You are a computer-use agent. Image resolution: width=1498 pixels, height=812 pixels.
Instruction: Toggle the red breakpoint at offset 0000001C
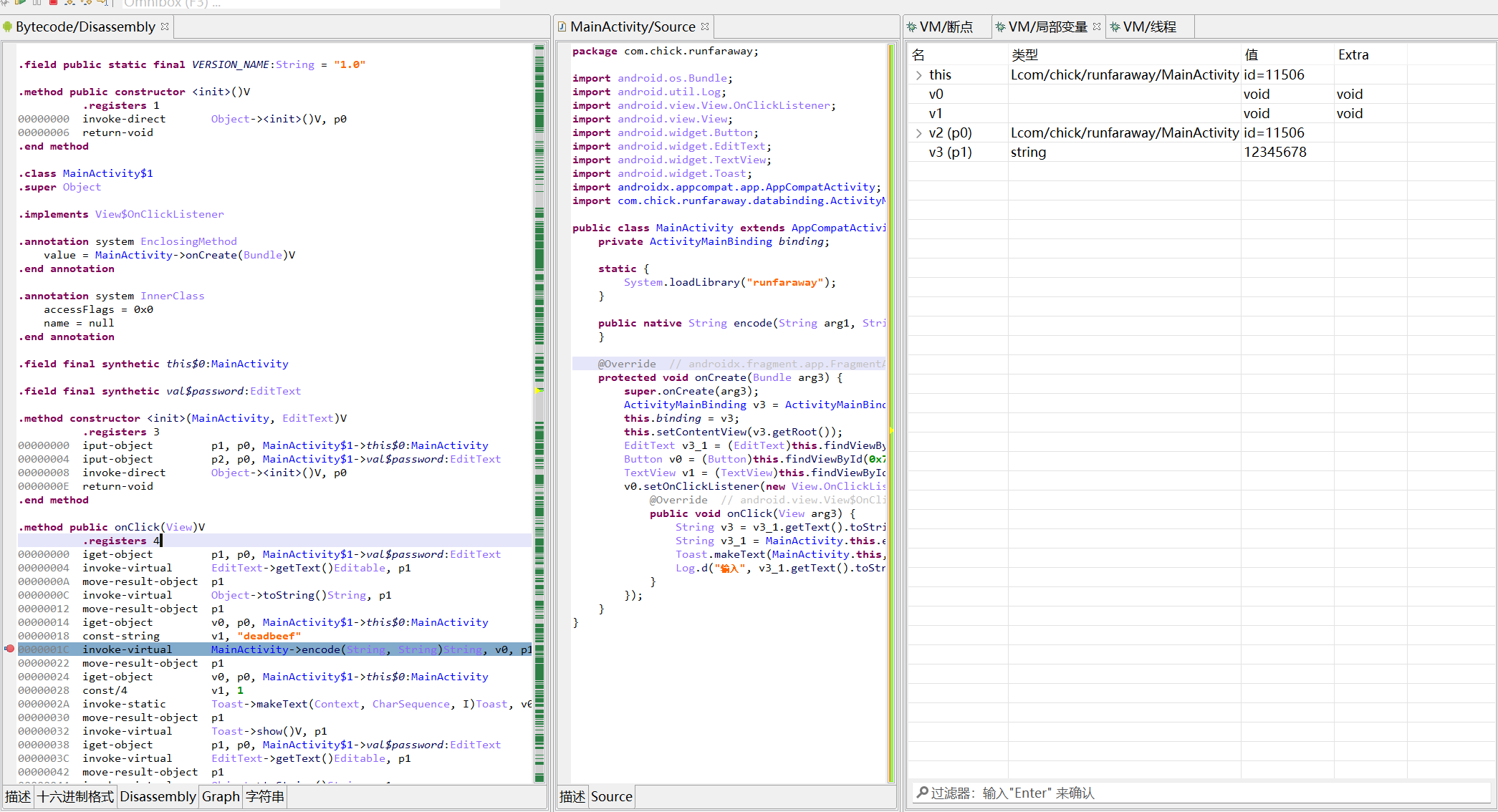(9, 649)
